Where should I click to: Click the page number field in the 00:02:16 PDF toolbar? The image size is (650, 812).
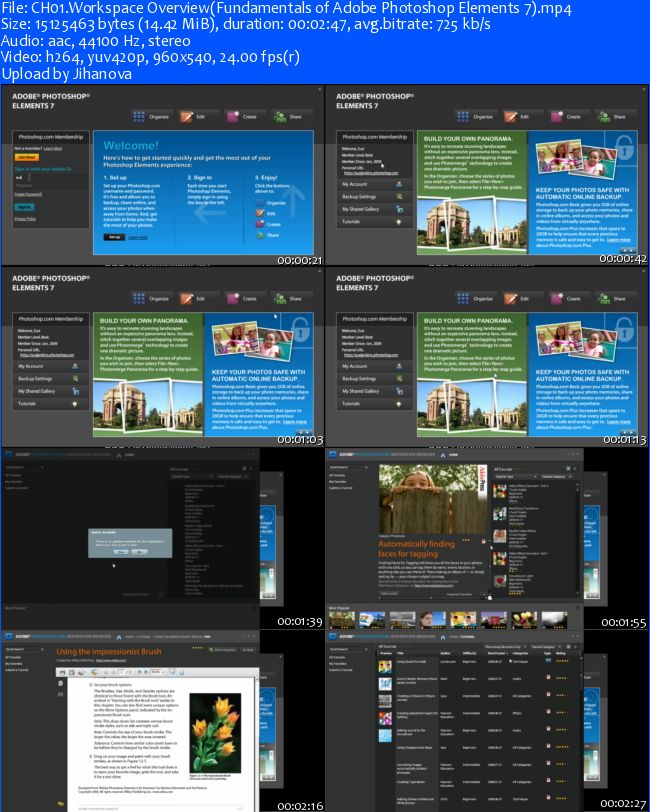click(122, 672)
